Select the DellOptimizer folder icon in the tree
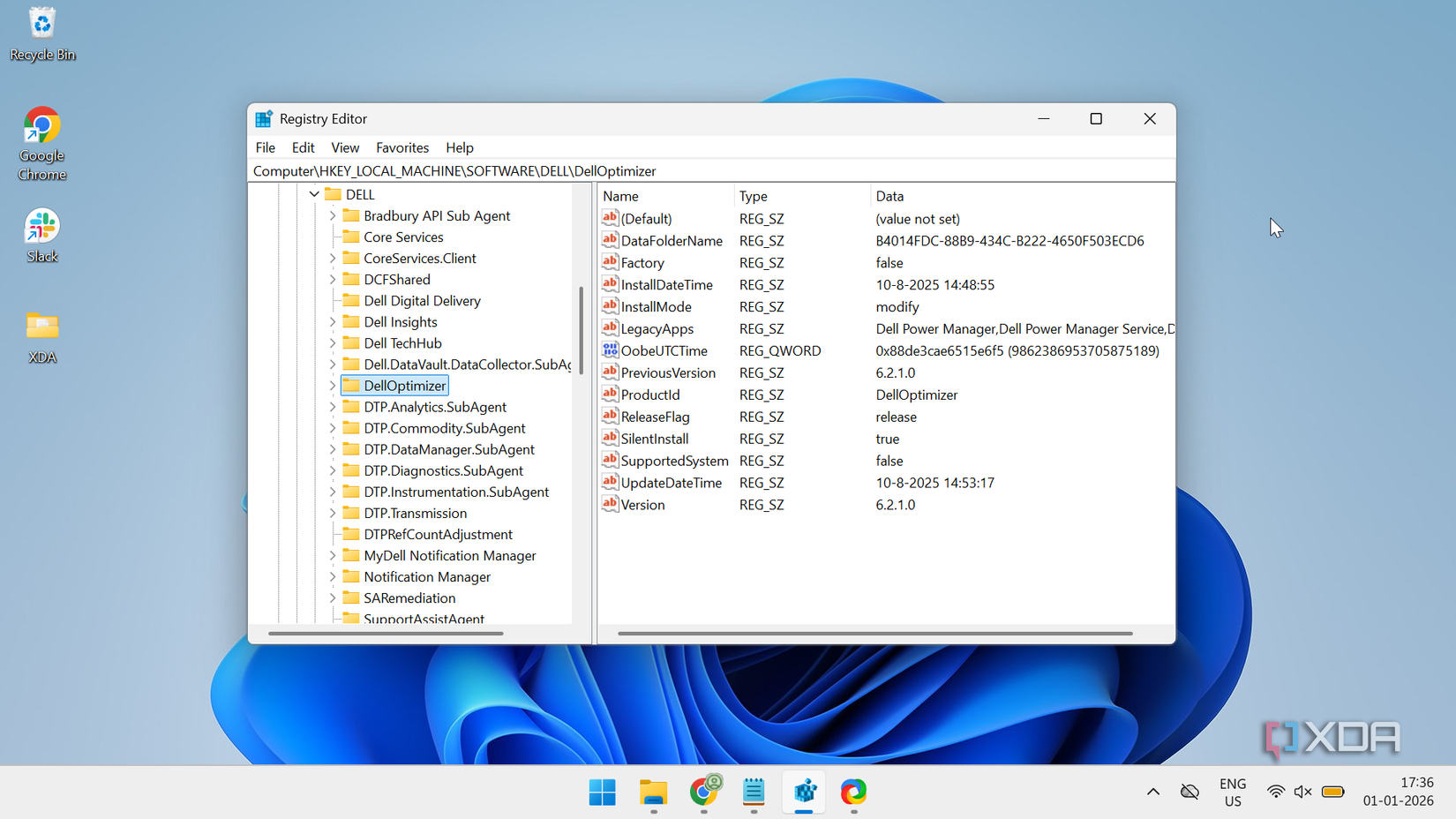 [350, 385]
